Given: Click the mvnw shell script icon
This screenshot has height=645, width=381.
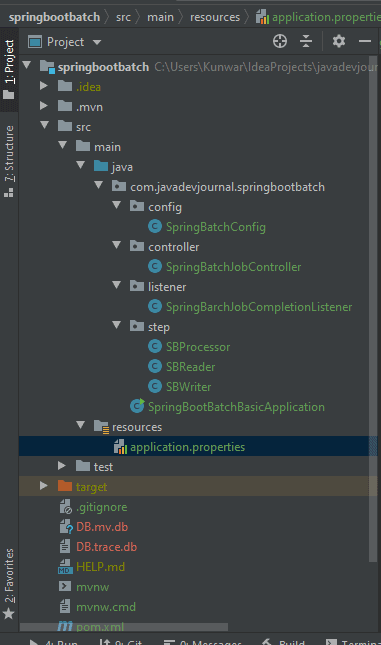Looking at the screenshot, I should (65, 586).
